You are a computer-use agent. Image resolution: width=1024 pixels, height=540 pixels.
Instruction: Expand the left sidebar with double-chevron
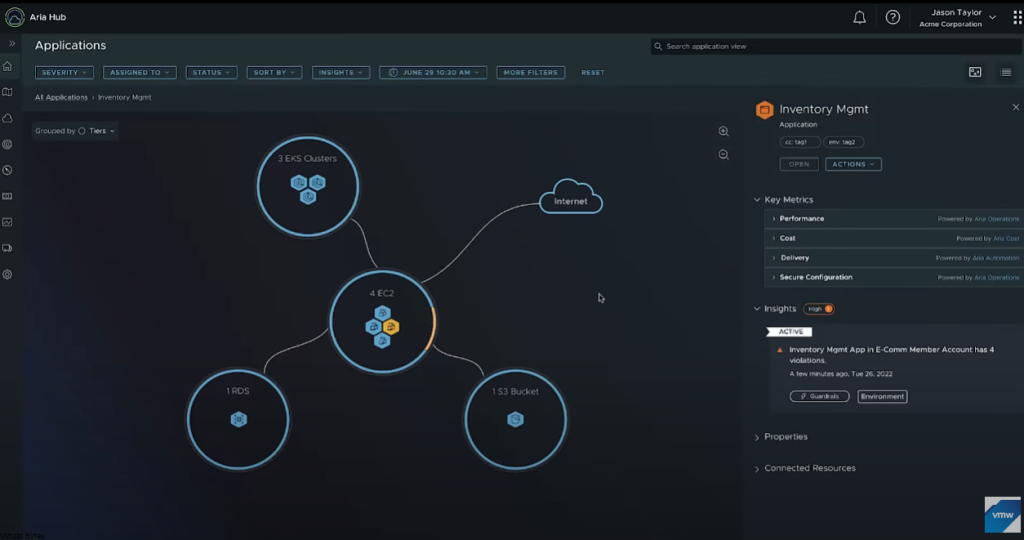12,44
